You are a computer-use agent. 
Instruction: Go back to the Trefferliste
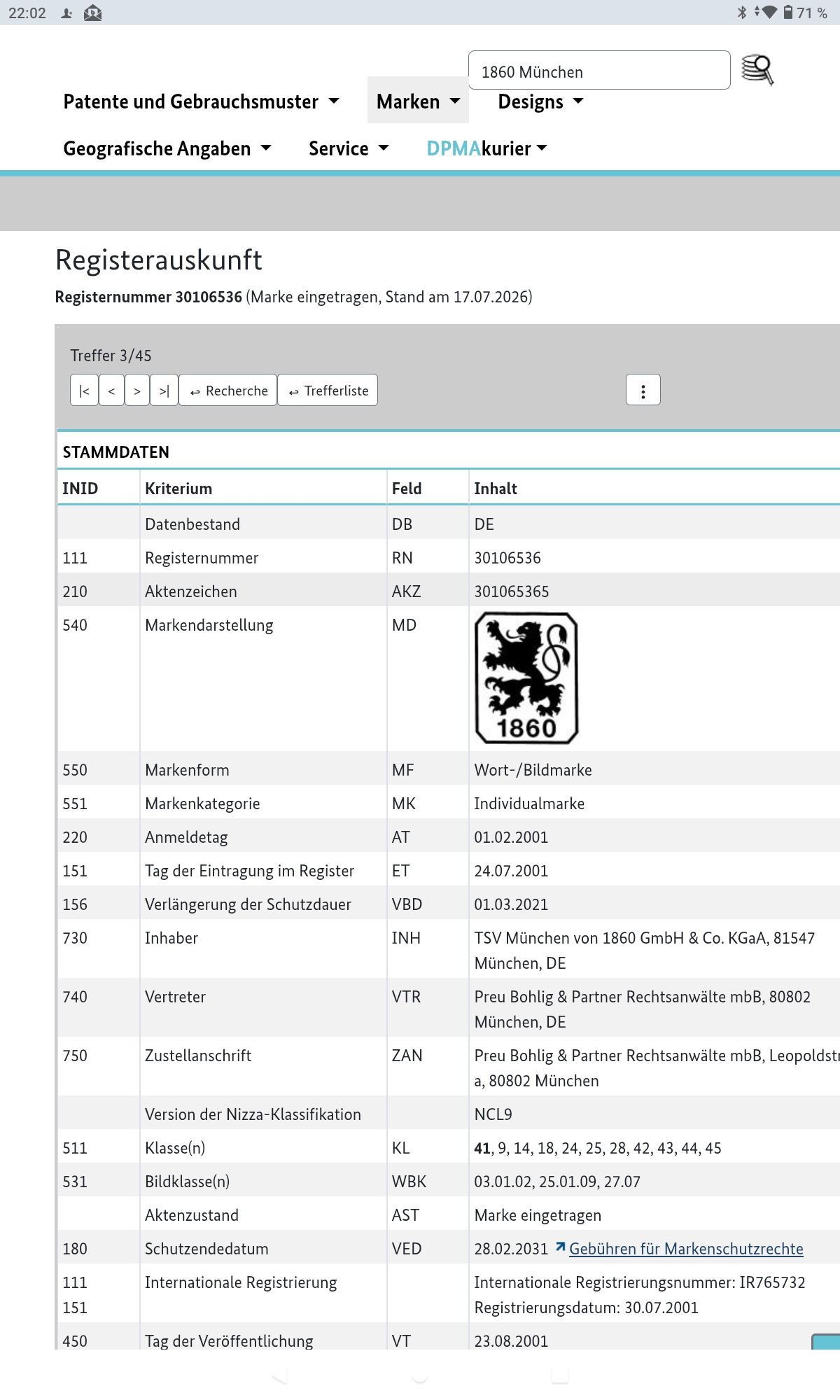click(328, 390)
